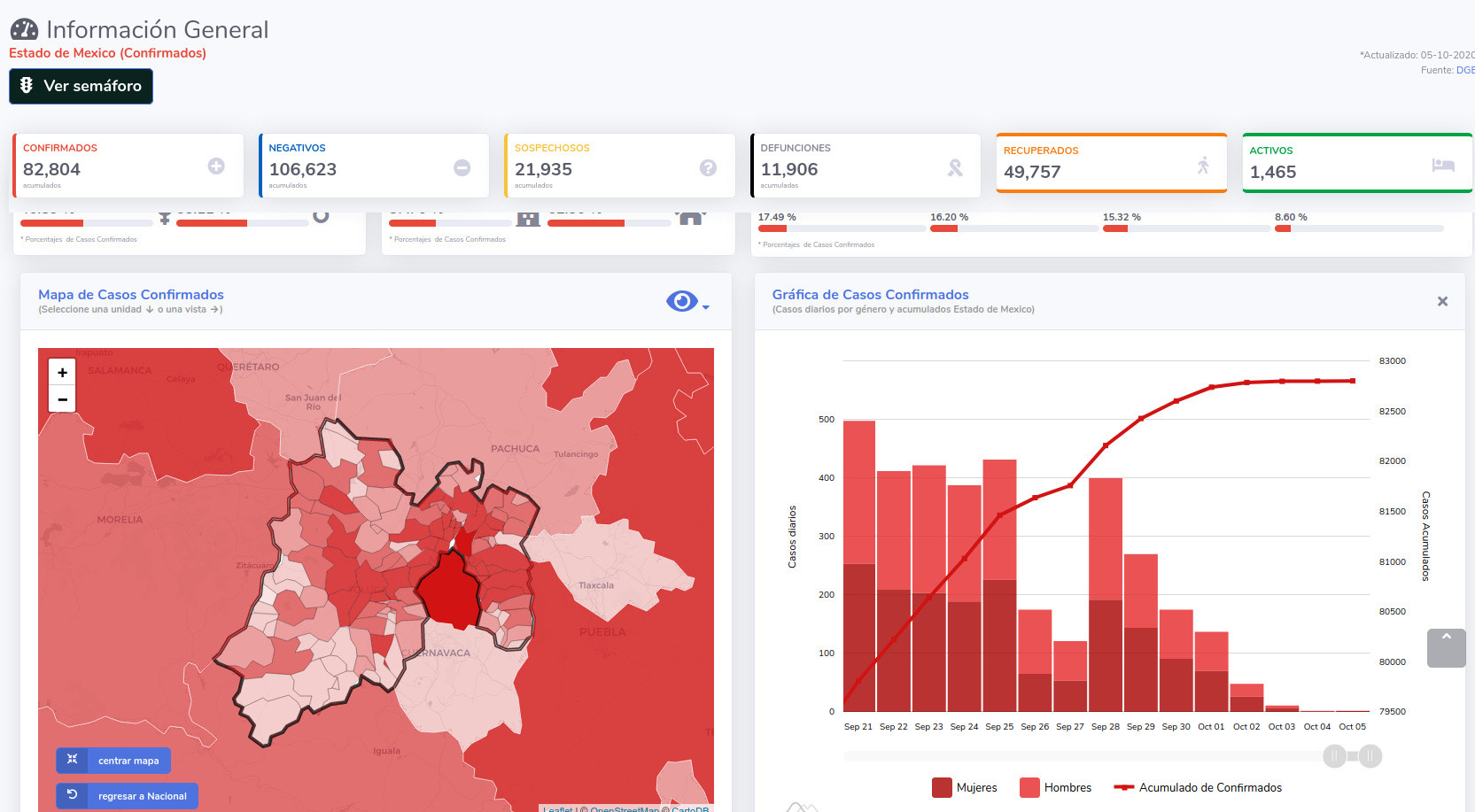The image size is (1475, 812).
Task: Click the Sep 21 bar in chart
Action: 858,566
